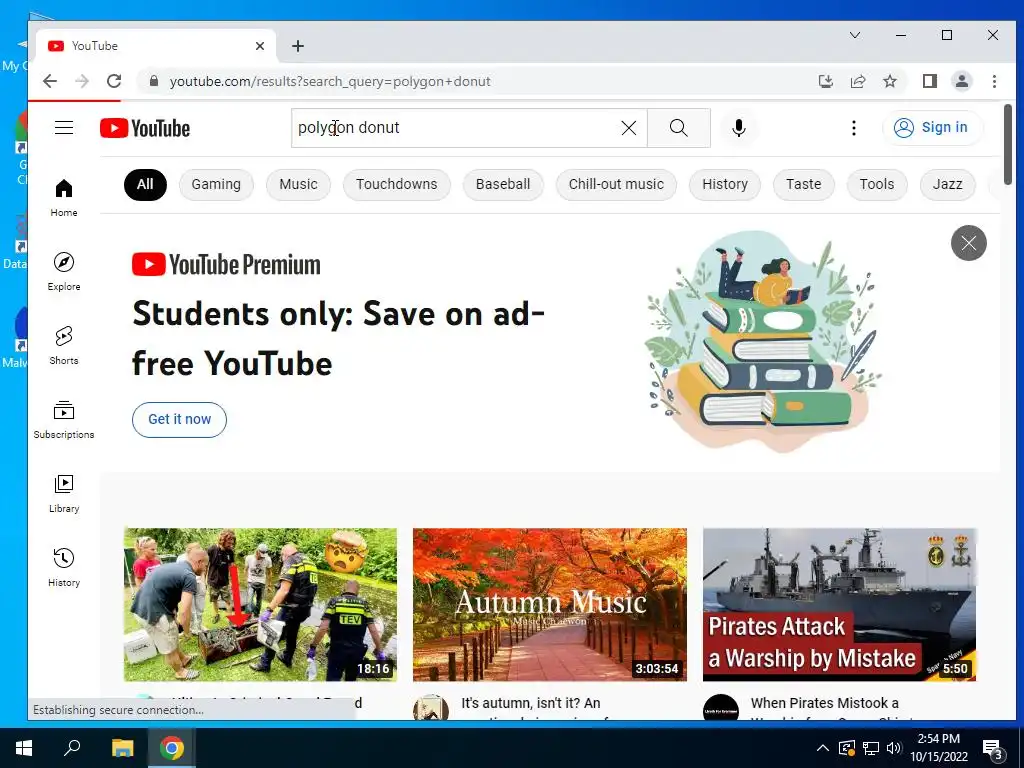Open the volume control in tray
This screenshot has width=1024, height=768.
click(x=894, y=748)
